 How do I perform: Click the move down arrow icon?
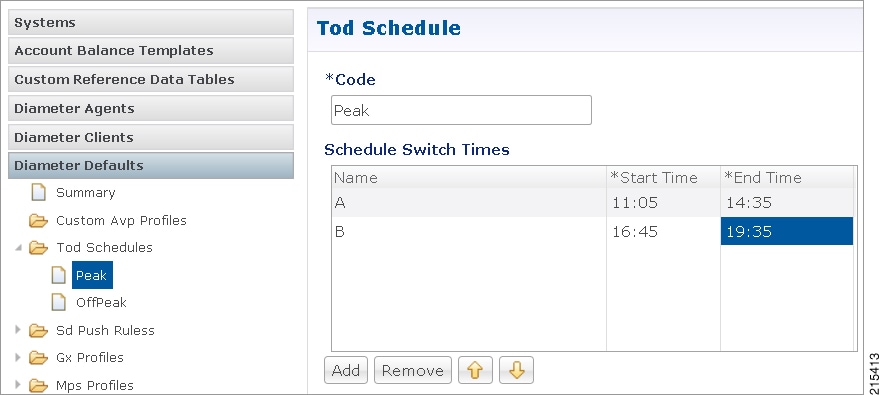516,370
